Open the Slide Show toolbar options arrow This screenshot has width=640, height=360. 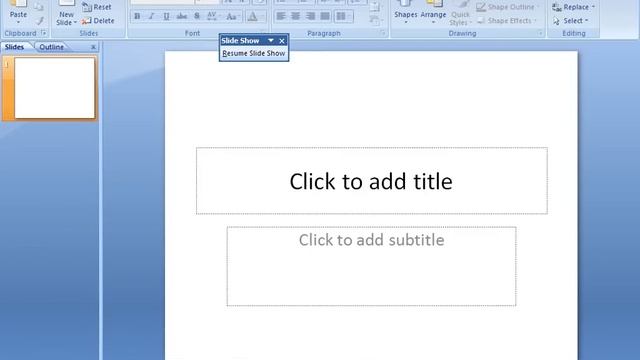(271, 40)
